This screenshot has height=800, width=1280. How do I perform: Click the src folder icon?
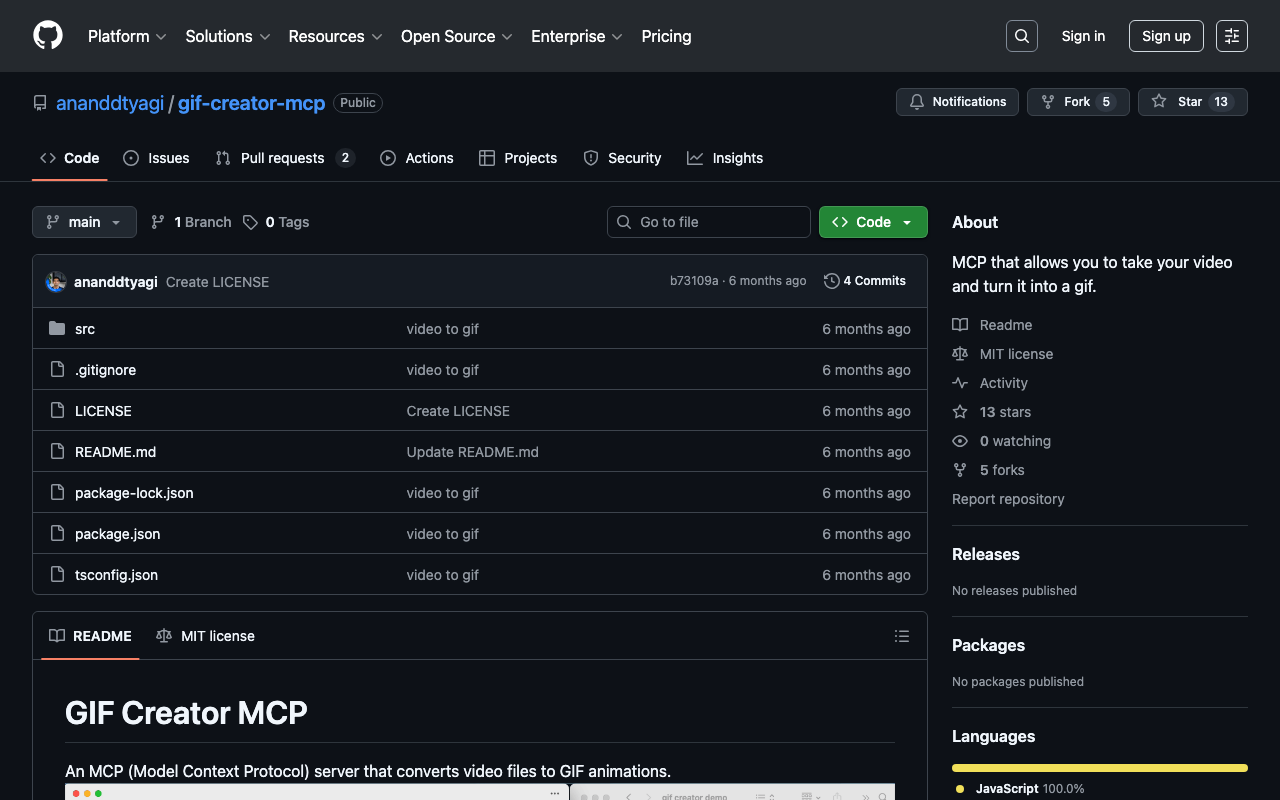click(x=57, y=329)
